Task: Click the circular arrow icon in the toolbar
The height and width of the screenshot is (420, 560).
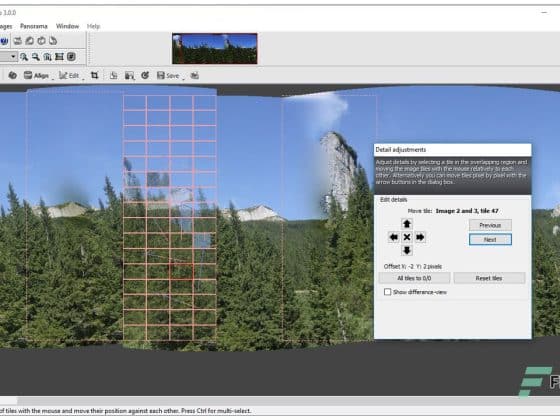Action: point(145,75)
